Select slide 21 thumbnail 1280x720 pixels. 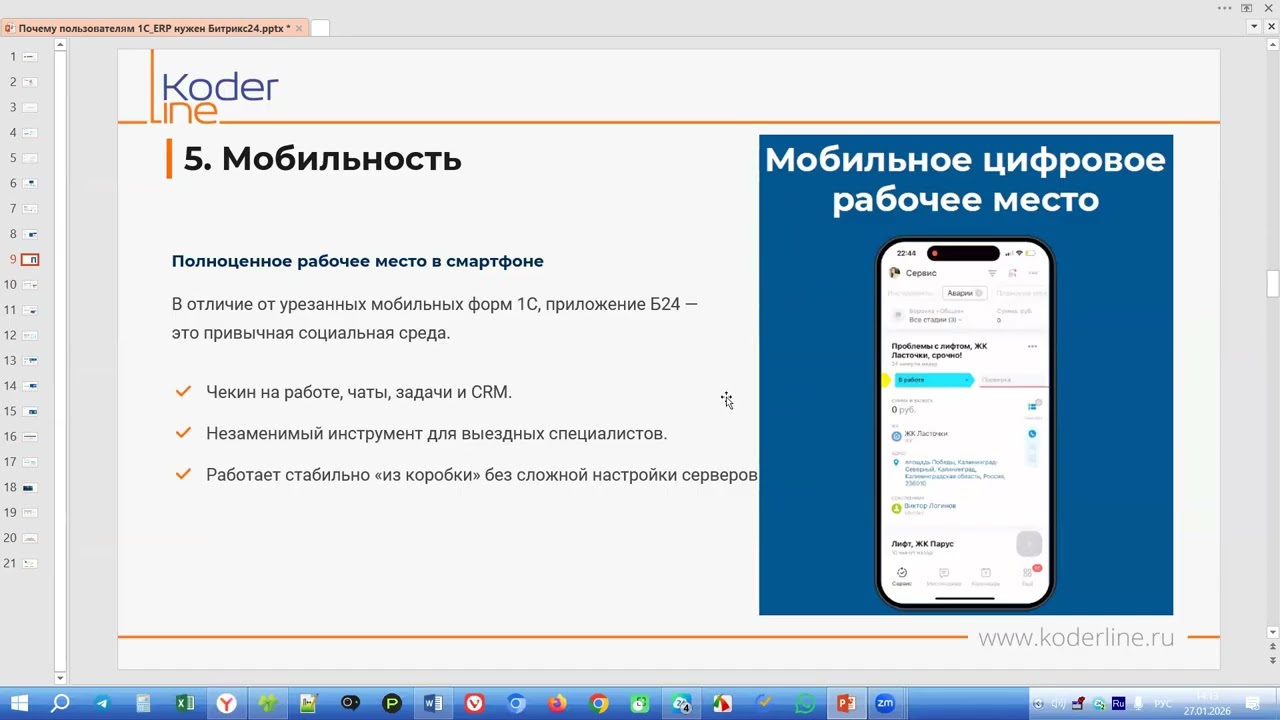coord(30,564)
